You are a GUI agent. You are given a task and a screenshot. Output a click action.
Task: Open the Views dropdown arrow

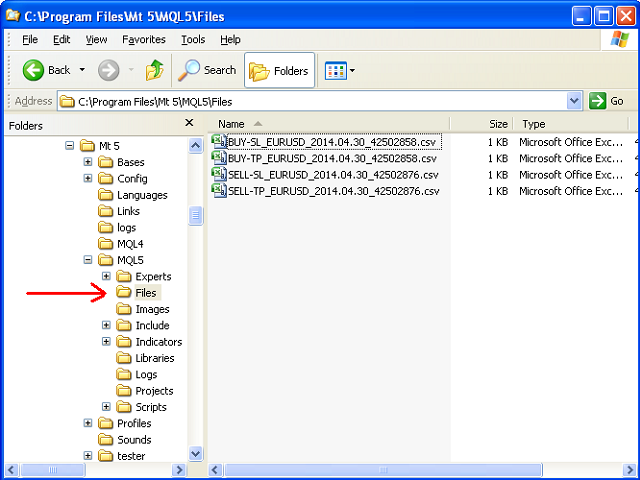click(352, 71)
